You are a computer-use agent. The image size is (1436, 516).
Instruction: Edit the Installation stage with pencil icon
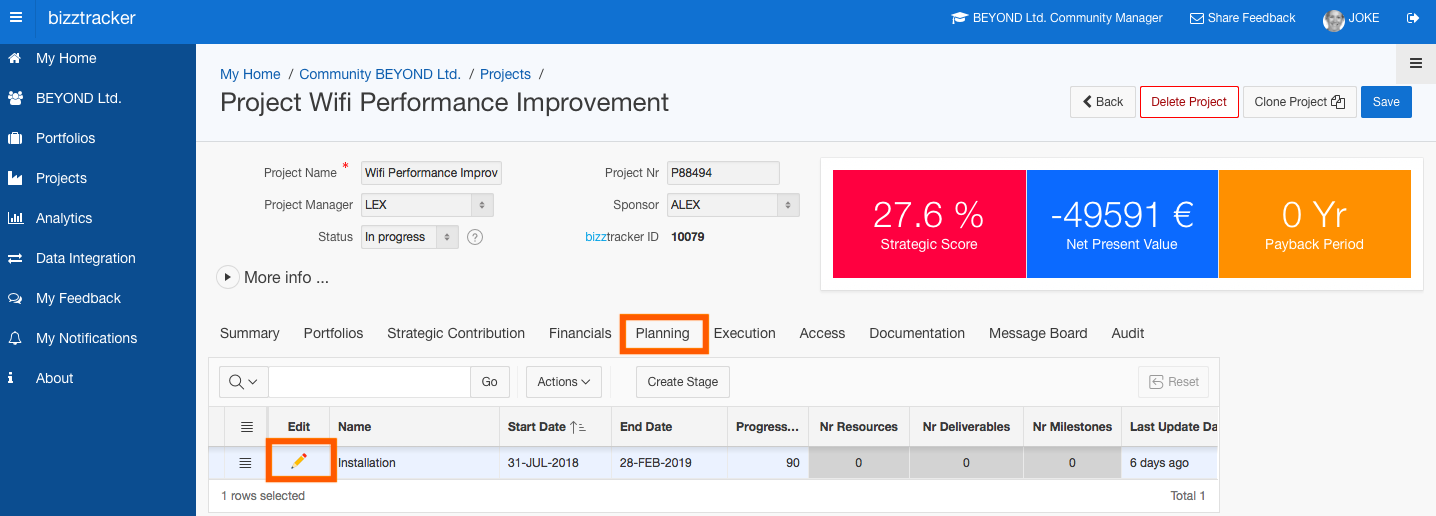point(298,461)
